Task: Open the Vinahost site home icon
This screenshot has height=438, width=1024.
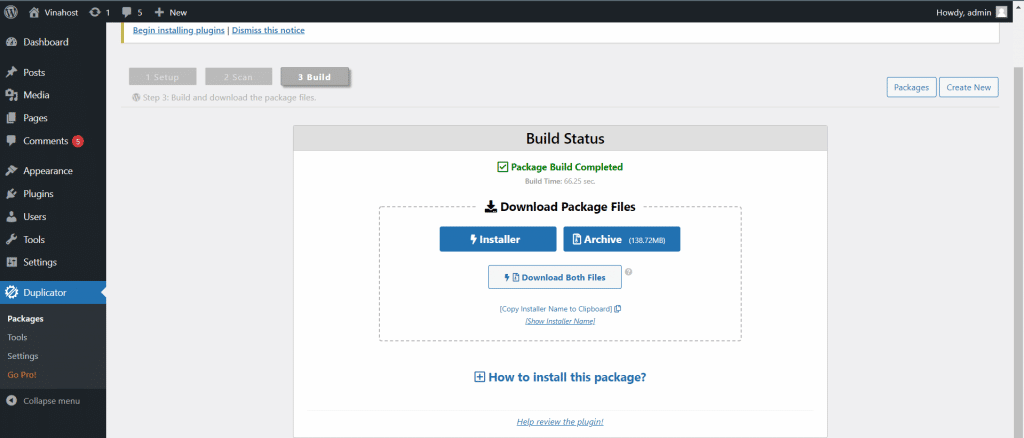Action: [x=34, y=12]
